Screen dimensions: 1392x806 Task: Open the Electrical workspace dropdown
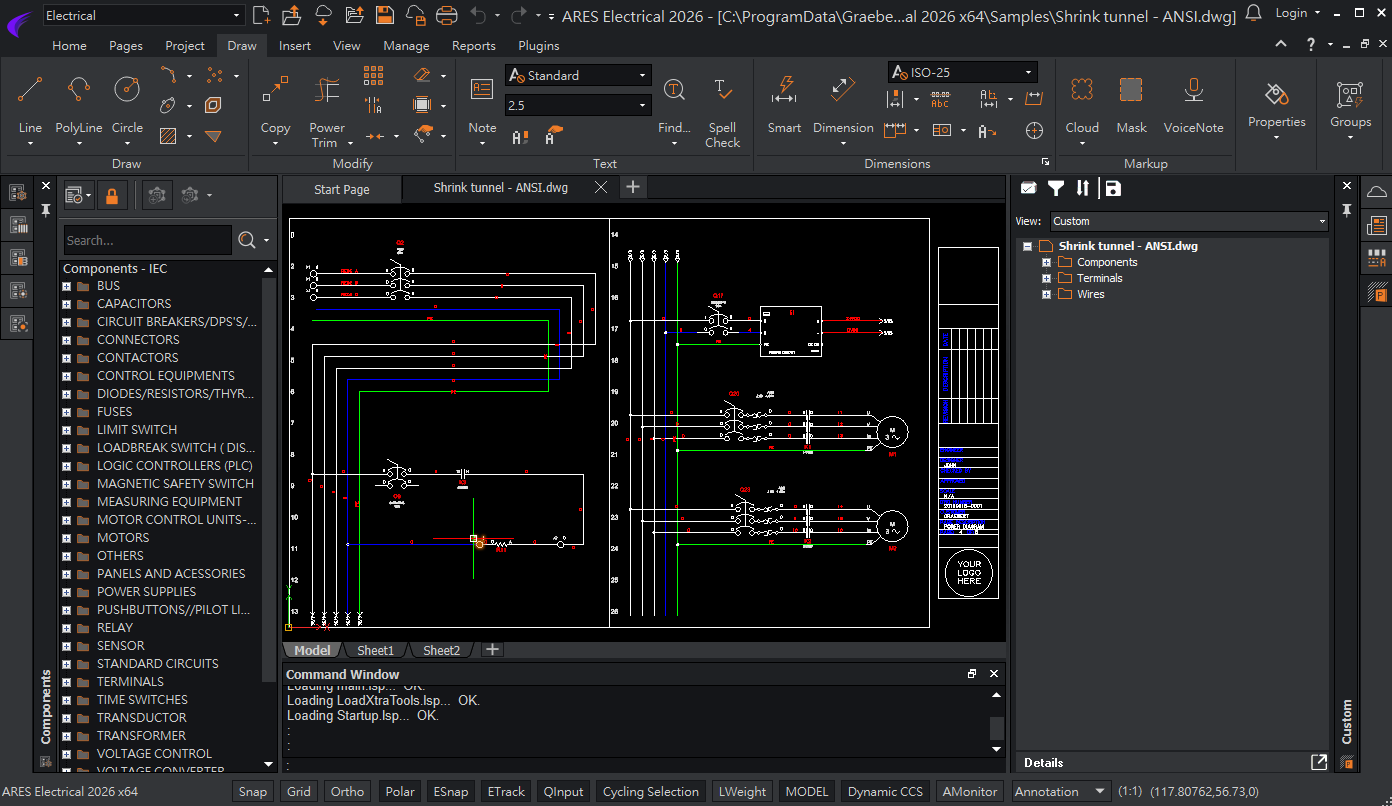coord(143,15)
